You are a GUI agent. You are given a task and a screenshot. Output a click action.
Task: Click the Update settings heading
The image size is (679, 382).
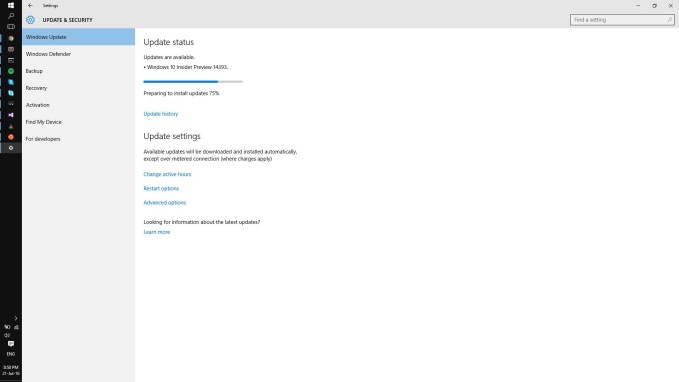click(172, 136)
